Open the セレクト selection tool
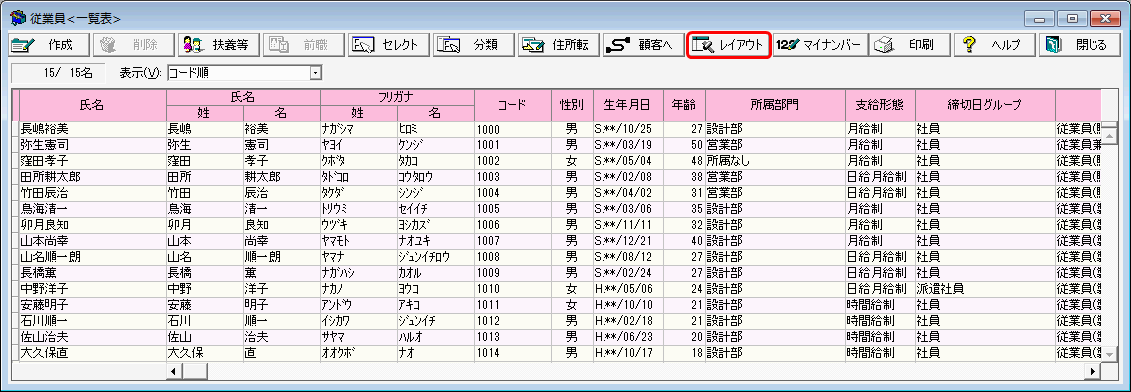This screenshot has width=1131, height=392. click(x=388, y=45)
